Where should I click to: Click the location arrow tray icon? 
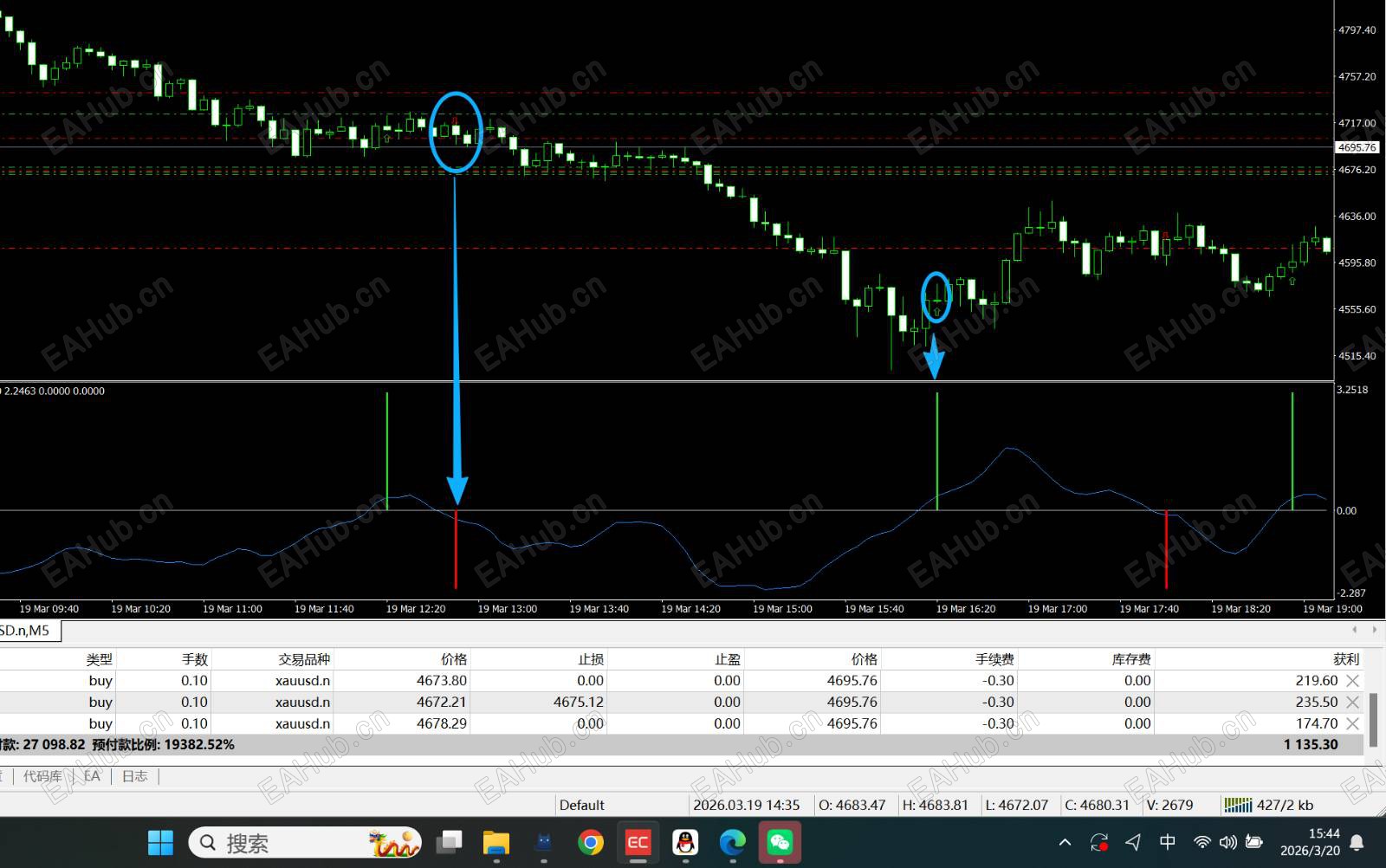[1133, 842]
